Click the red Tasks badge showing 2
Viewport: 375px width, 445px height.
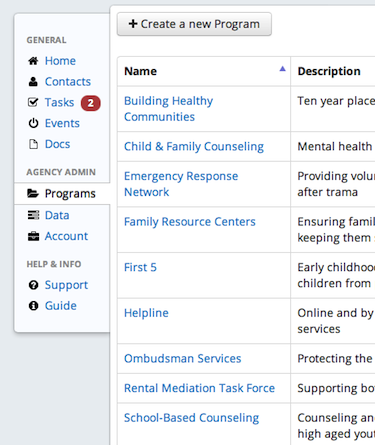click(91, 103)
